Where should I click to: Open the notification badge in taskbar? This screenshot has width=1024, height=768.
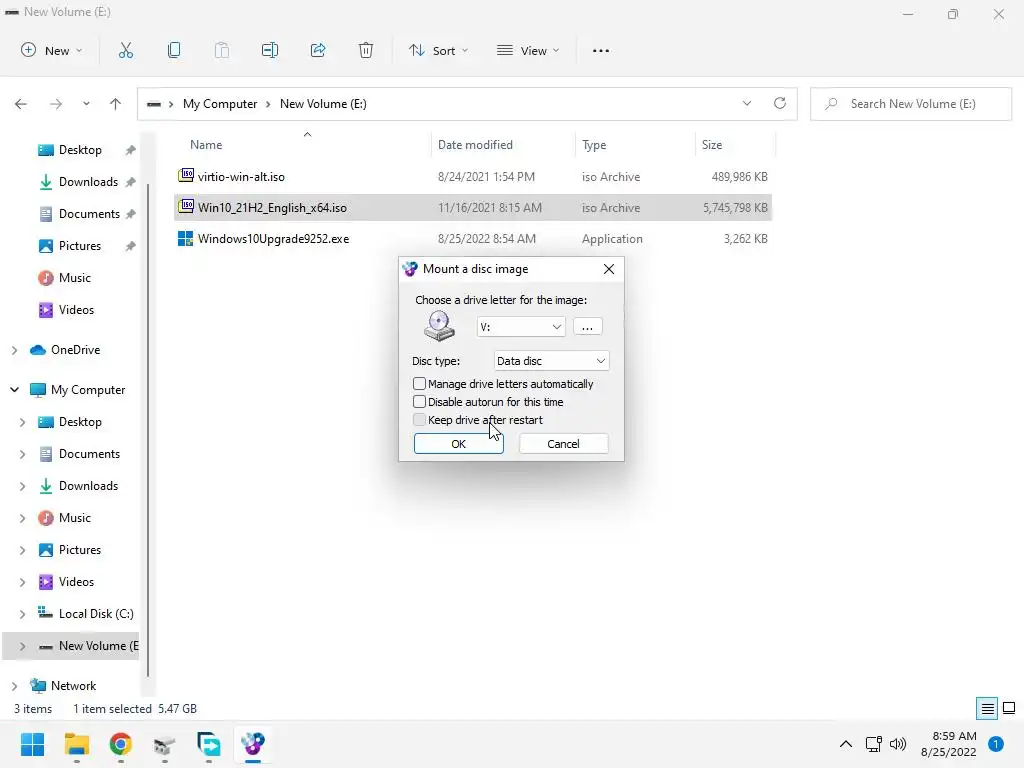click(x=996, y=744)
